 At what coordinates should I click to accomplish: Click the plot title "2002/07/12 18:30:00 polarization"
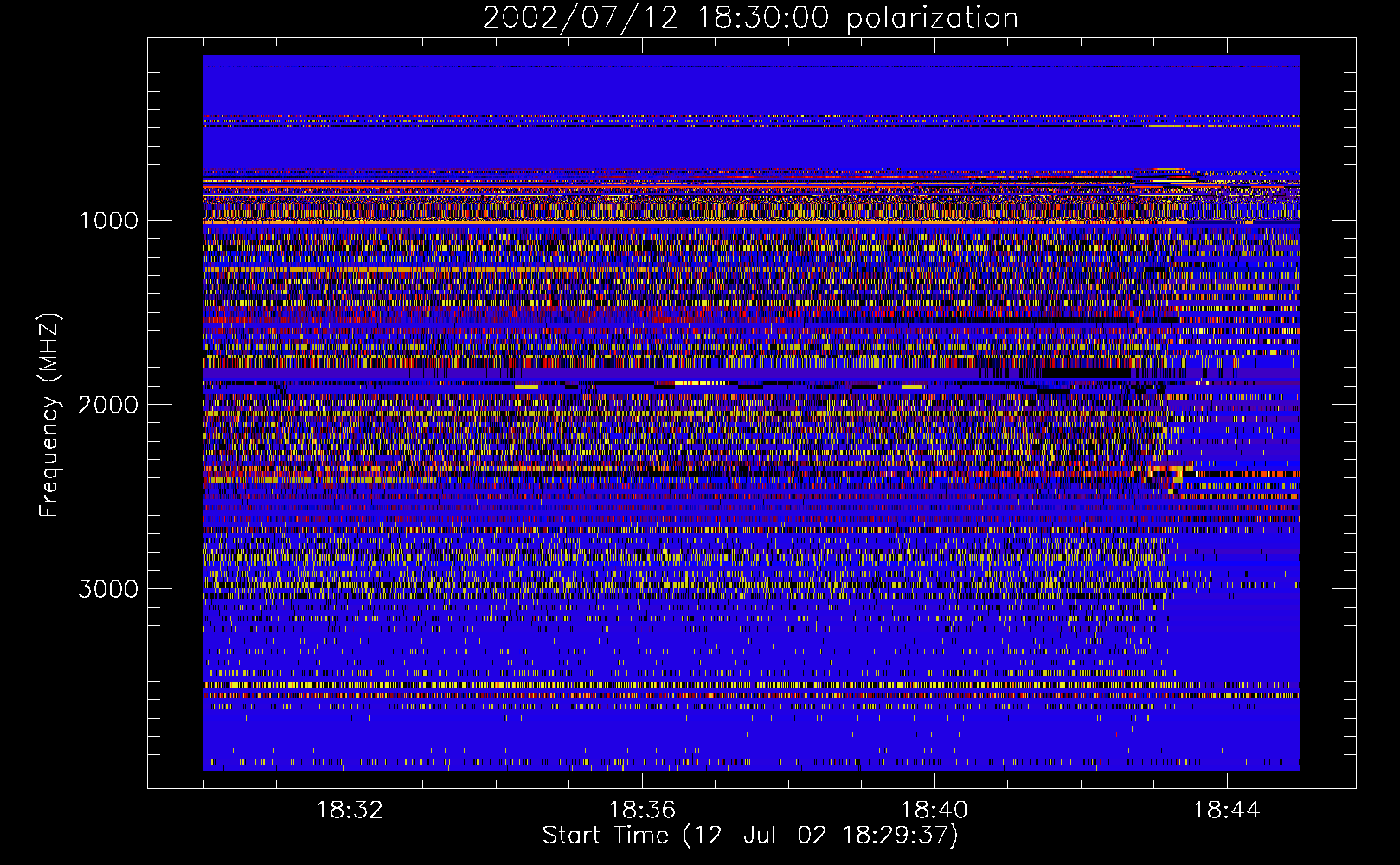(750, 18)
